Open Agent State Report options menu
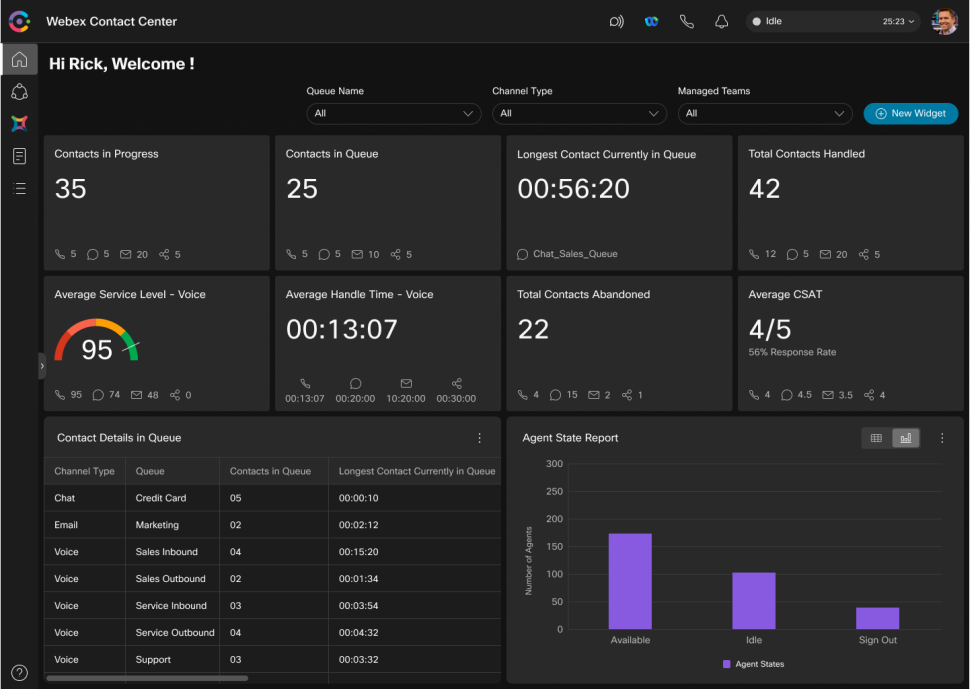The width and height of the screenshot is (980, 689). point(941,438)
